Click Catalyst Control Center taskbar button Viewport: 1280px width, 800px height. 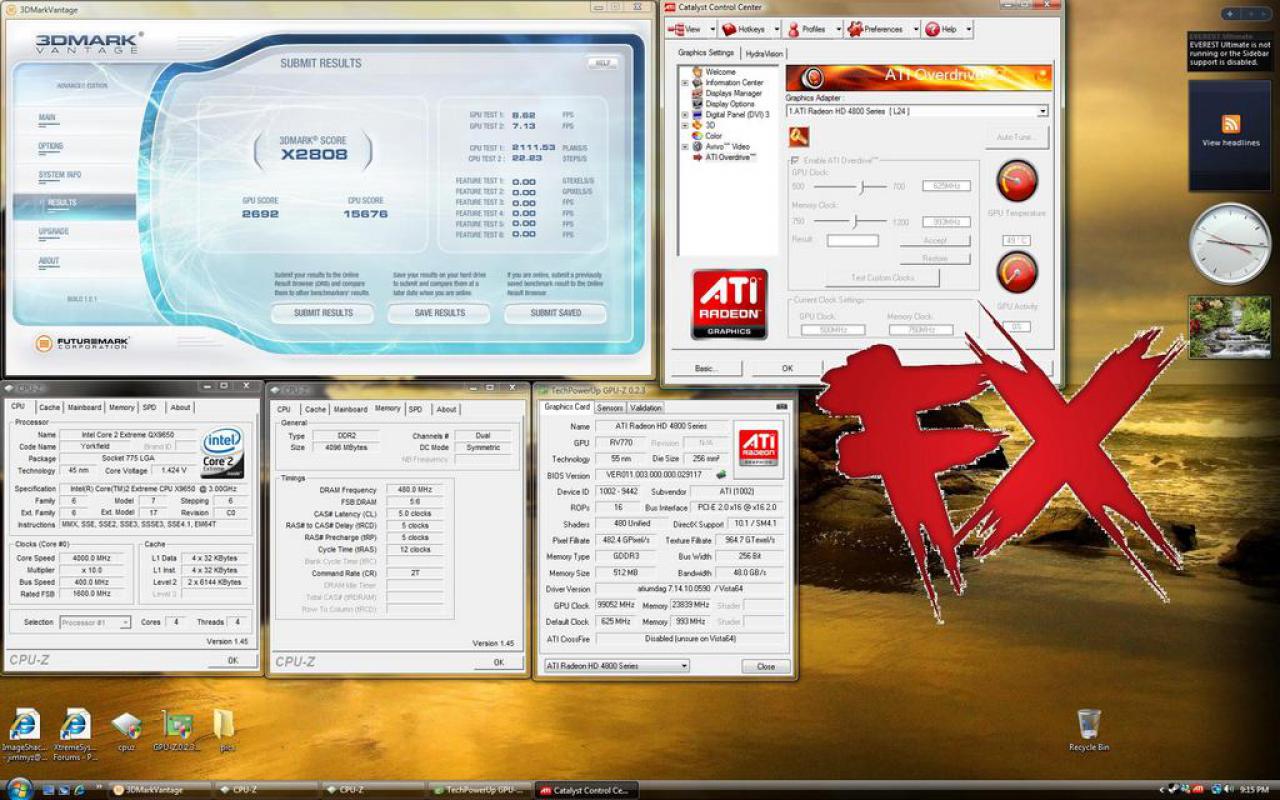pos(585,790)
